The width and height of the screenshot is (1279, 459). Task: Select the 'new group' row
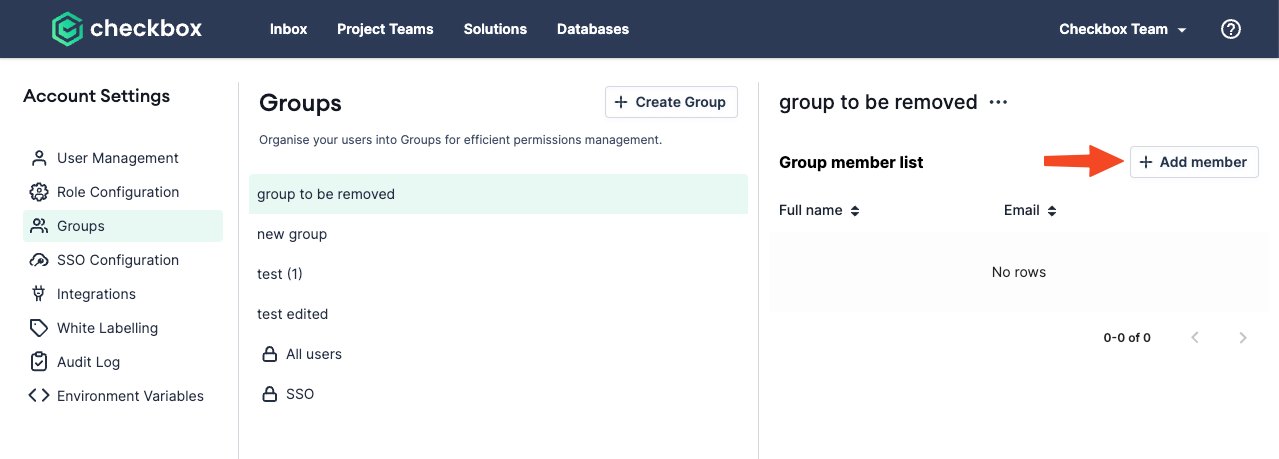click(x=498, y=234)
